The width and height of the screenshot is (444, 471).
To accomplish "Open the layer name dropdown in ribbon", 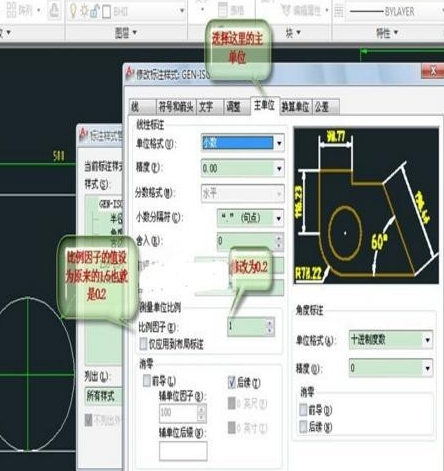I will coord(182,11).
